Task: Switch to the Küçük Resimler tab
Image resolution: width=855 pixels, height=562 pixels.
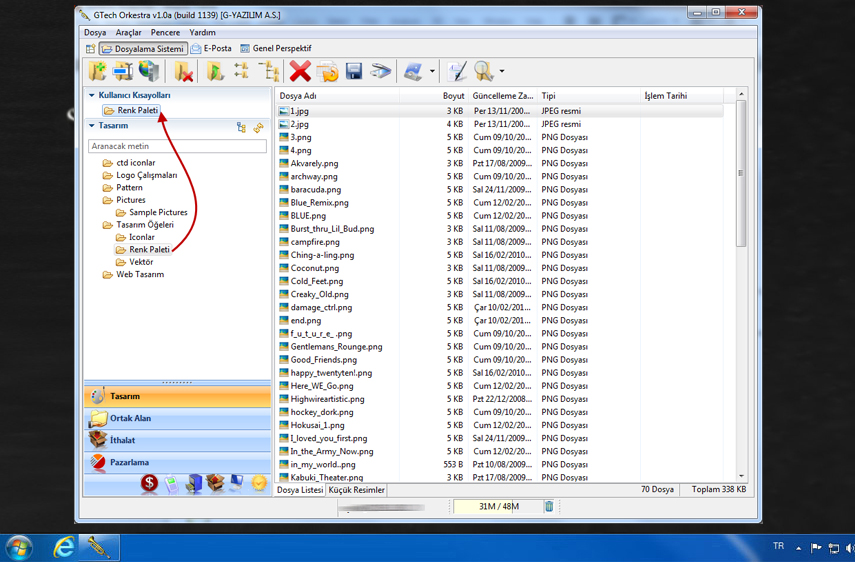Action: coord(357,490)
